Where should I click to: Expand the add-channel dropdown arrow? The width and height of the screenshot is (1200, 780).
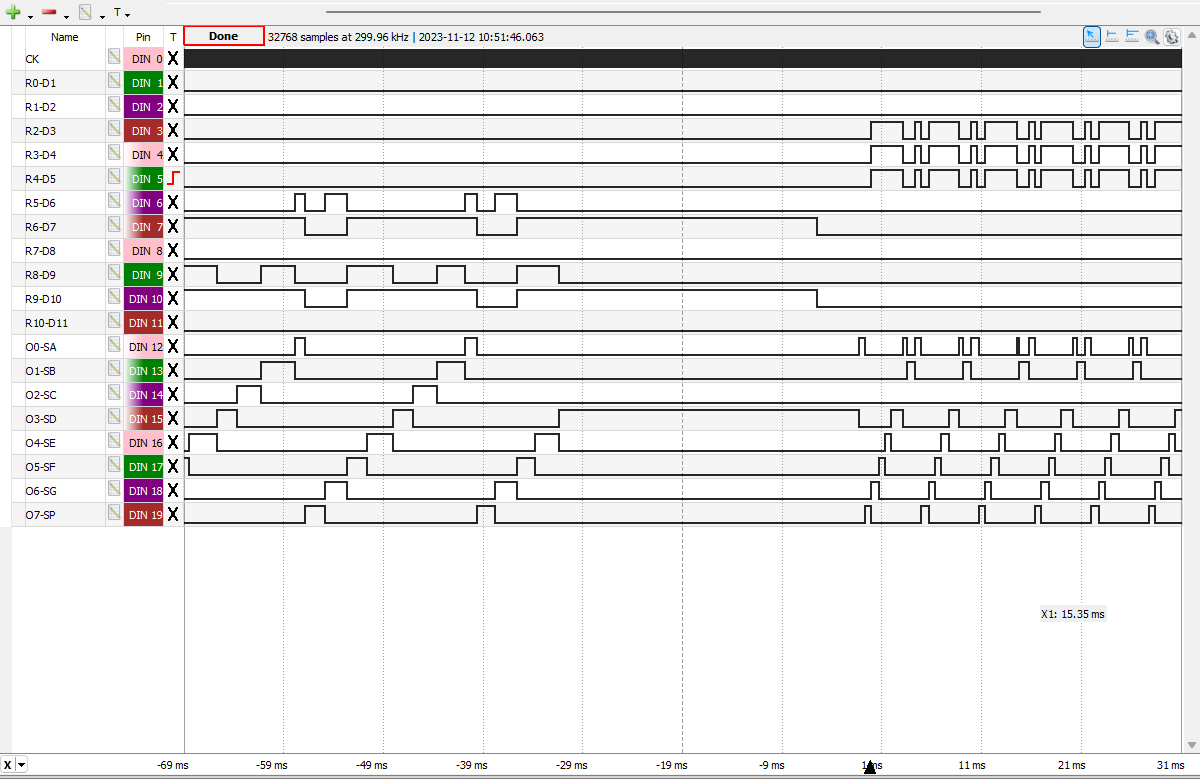(x=30, y=16)
